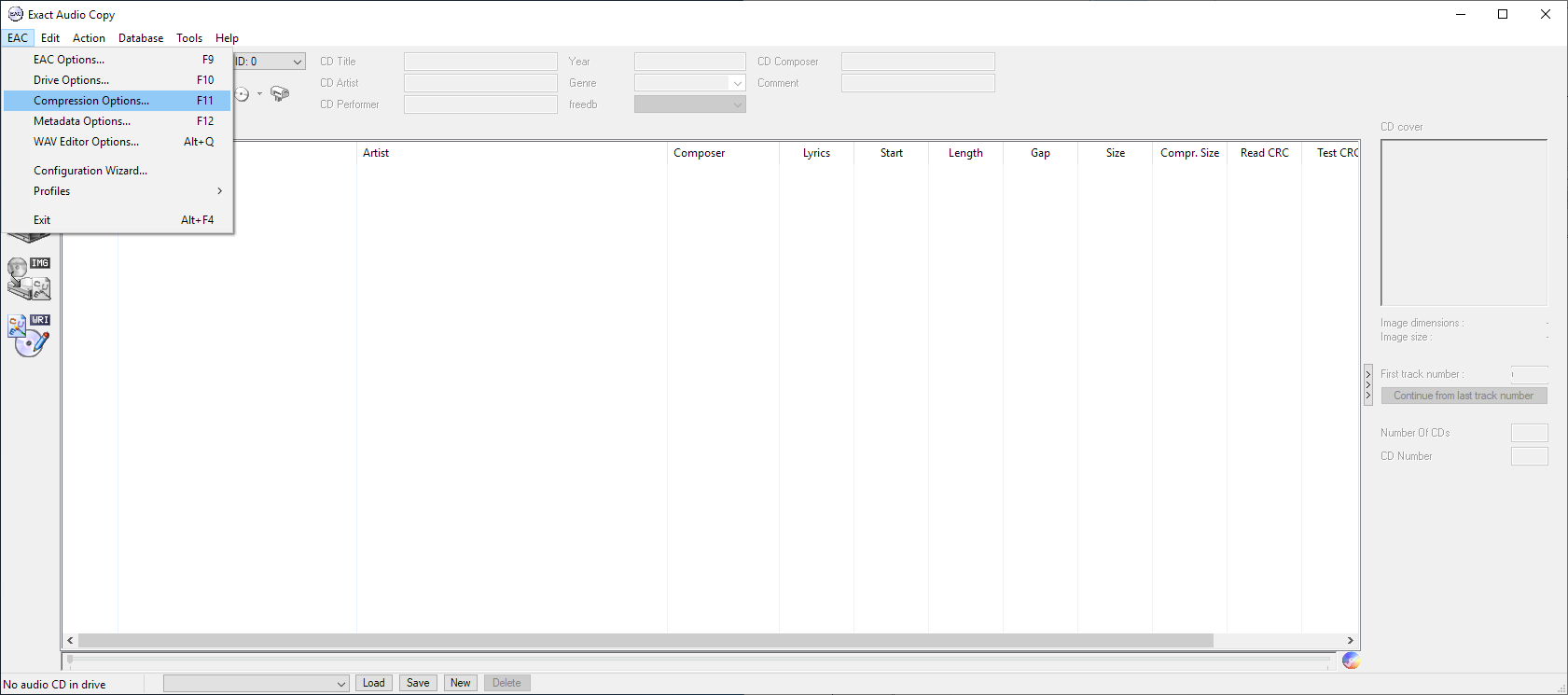Click the Copy Image and Create CUE Sheet (IMG) icon
Screen dimensions: 1568x695
pos(29,278)
